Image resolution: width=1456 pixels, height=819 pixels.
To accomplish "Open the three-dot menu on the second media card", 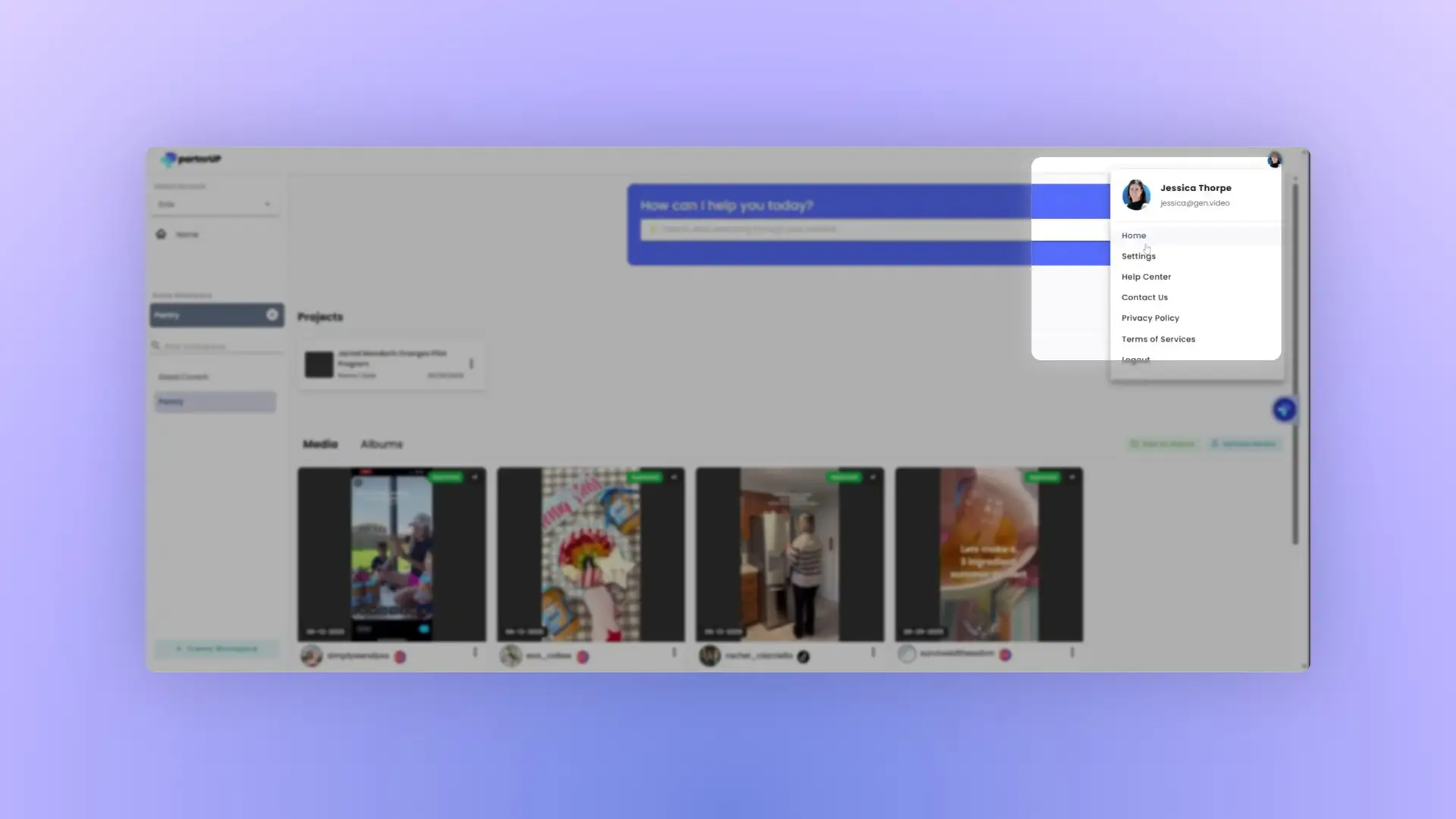I will (x=673, y=652).
